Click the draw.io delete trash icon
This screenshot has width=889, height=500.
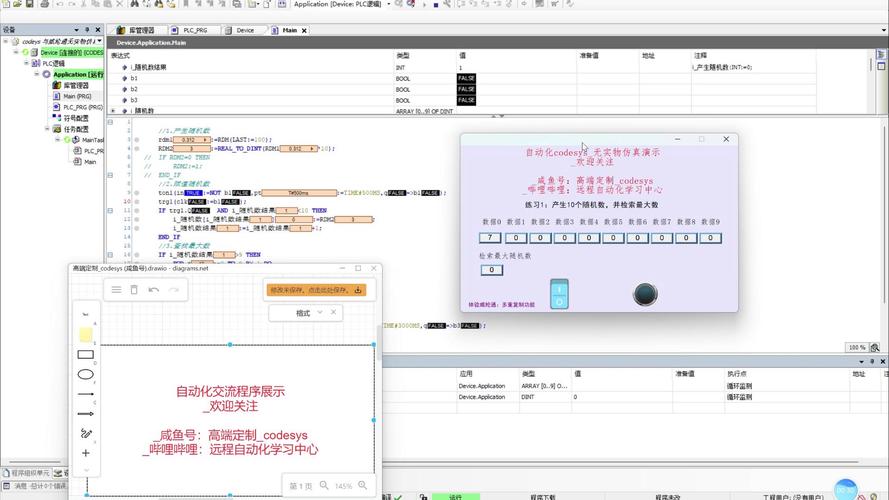pyautogui.click(x=134, y=290)
